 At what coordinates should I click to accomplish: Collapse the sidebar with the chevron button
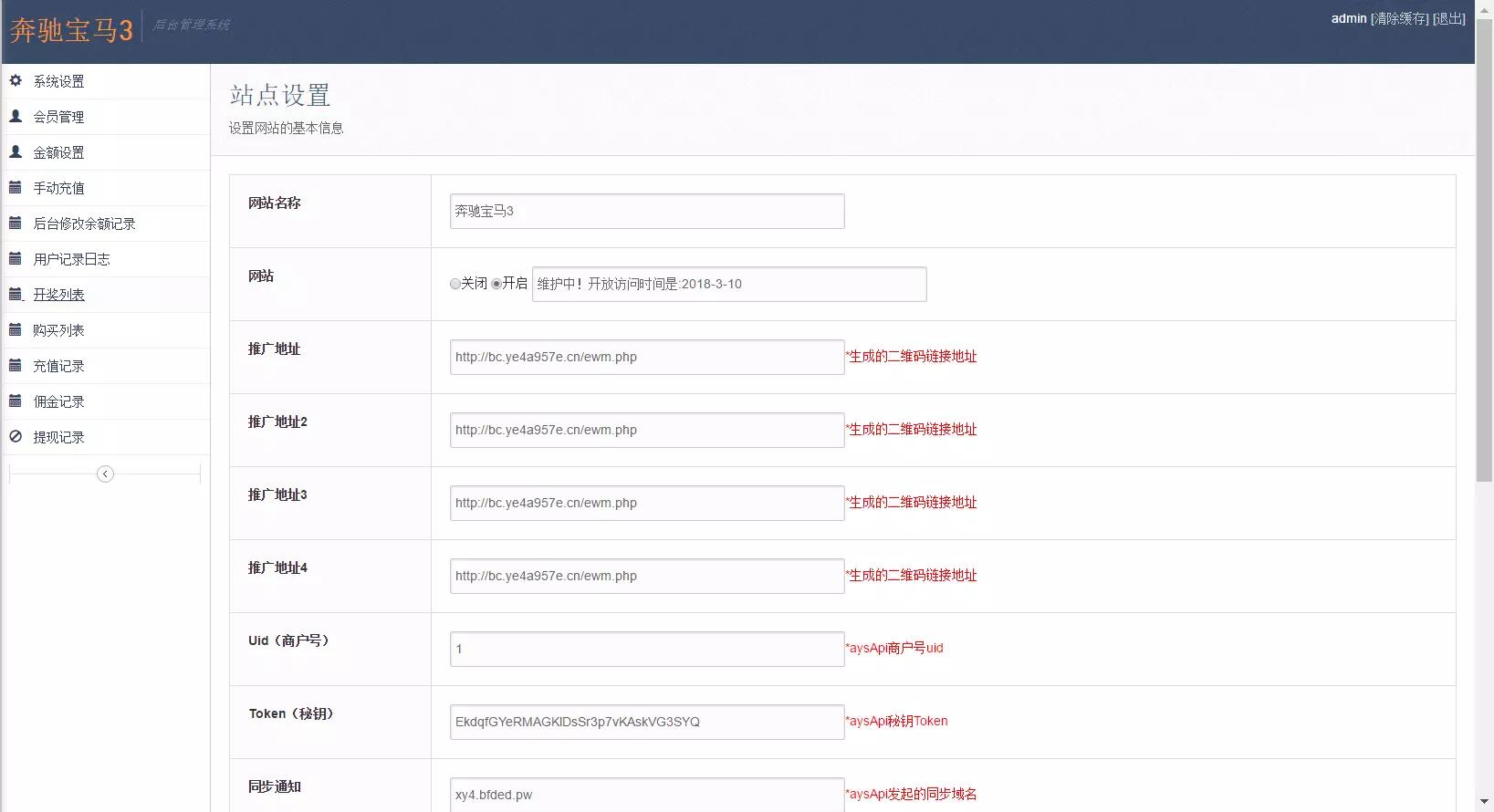coord(105,474)
